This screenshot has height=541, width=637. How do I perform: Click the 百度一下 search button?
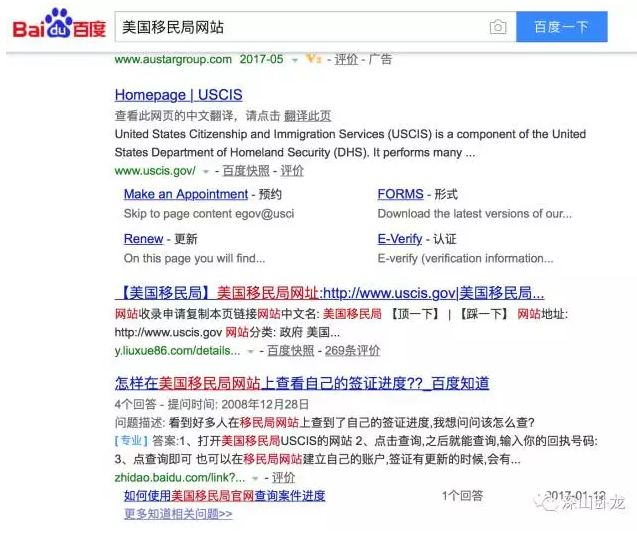[x=561, y=28]
